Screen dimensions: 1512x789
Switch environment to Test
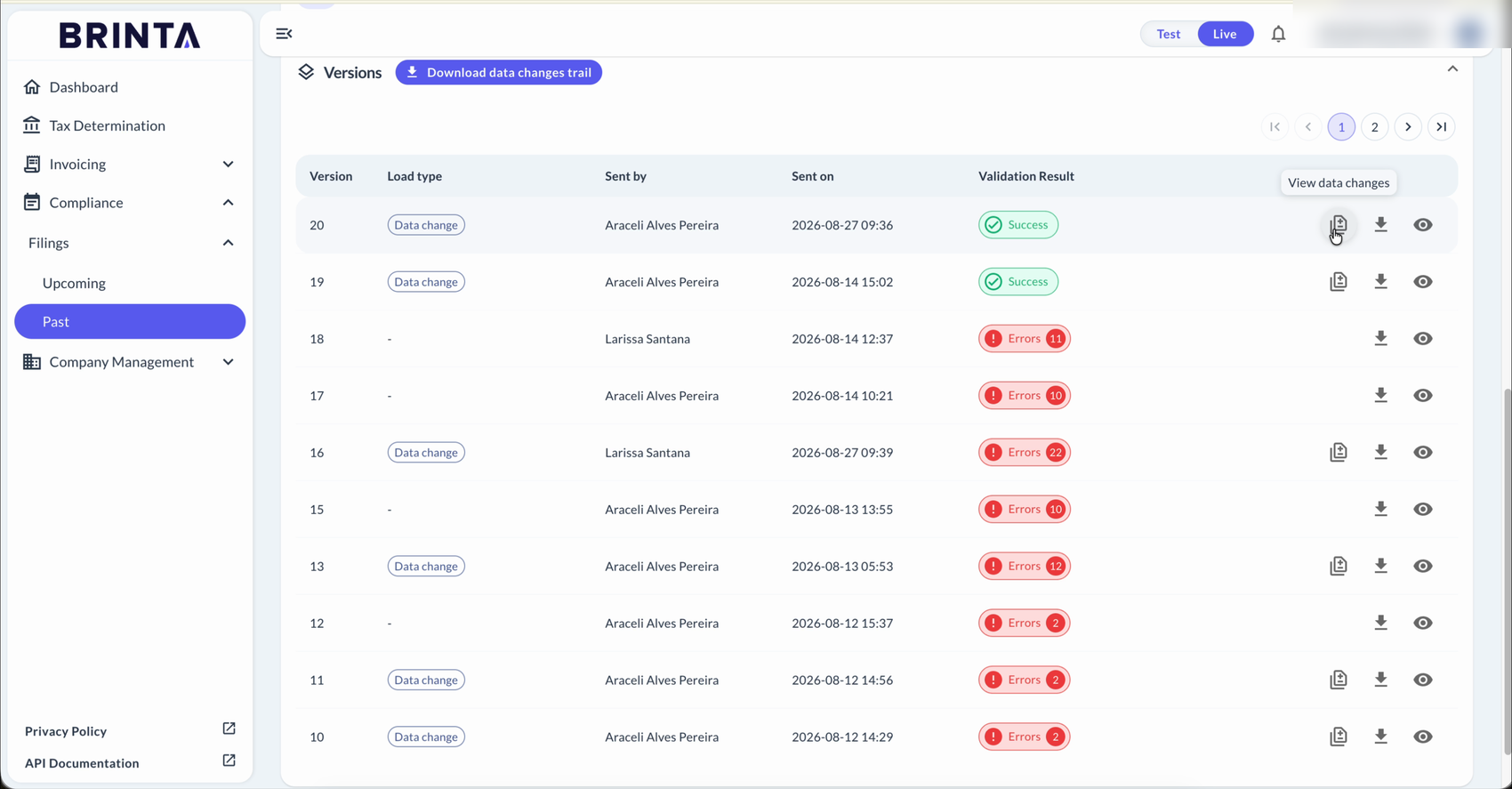pyautogui.click(x=1169, y=34)
